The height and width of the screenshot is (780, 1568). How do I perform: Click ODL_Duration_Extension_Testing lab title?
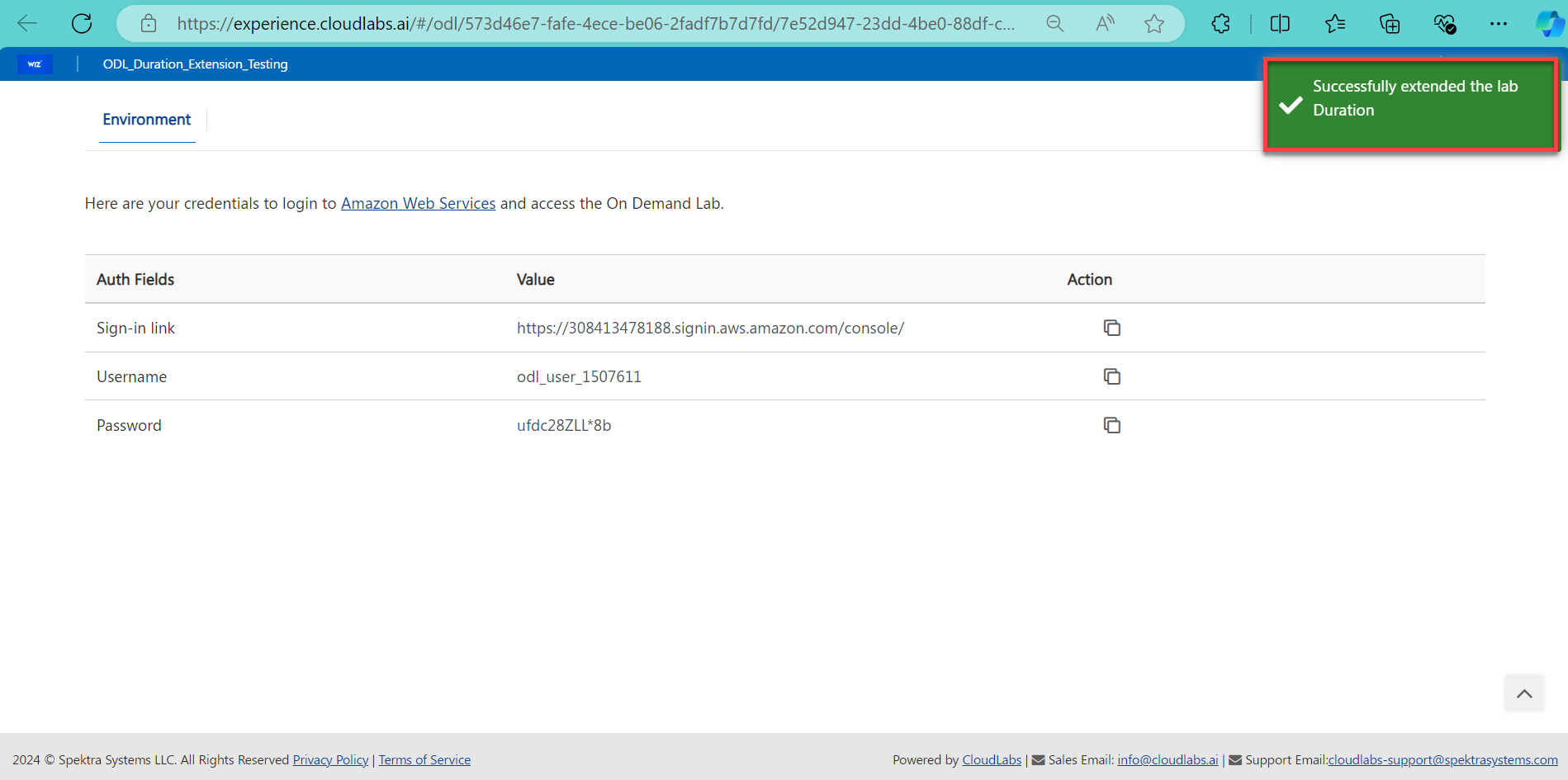pyautogui.click(x=195, y=64)
